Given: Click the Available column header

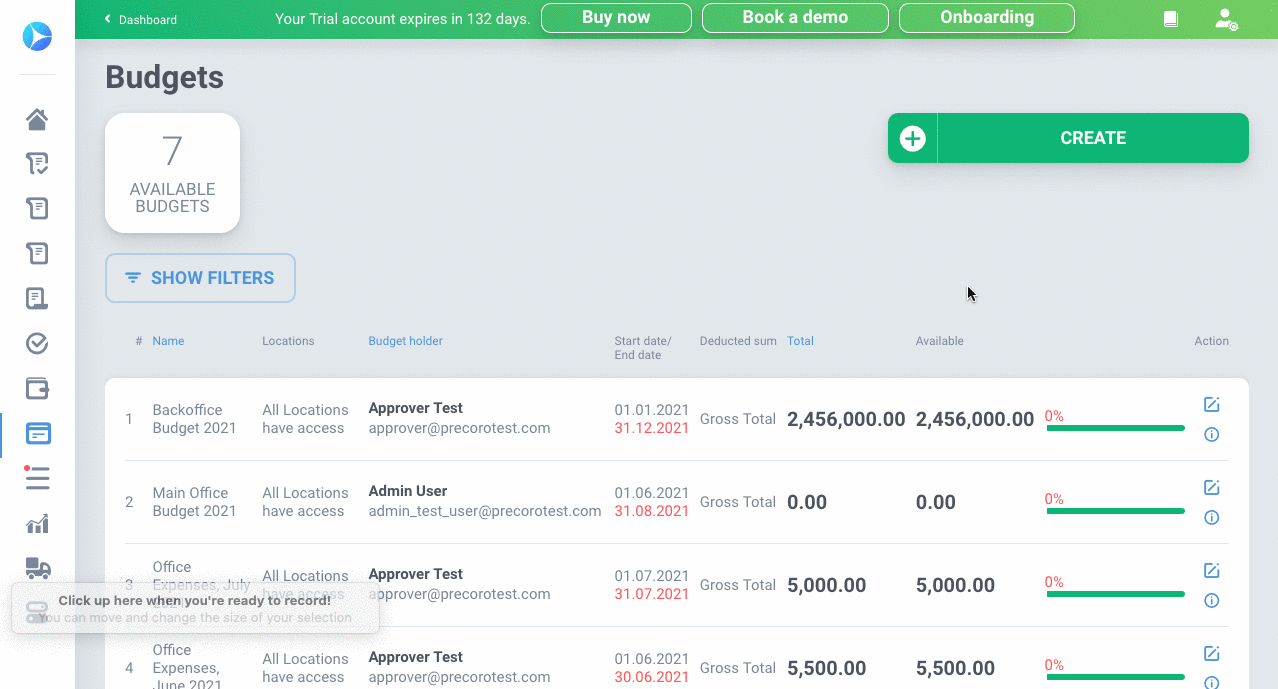Looking at the screenshot, I should tap(940, 341).
